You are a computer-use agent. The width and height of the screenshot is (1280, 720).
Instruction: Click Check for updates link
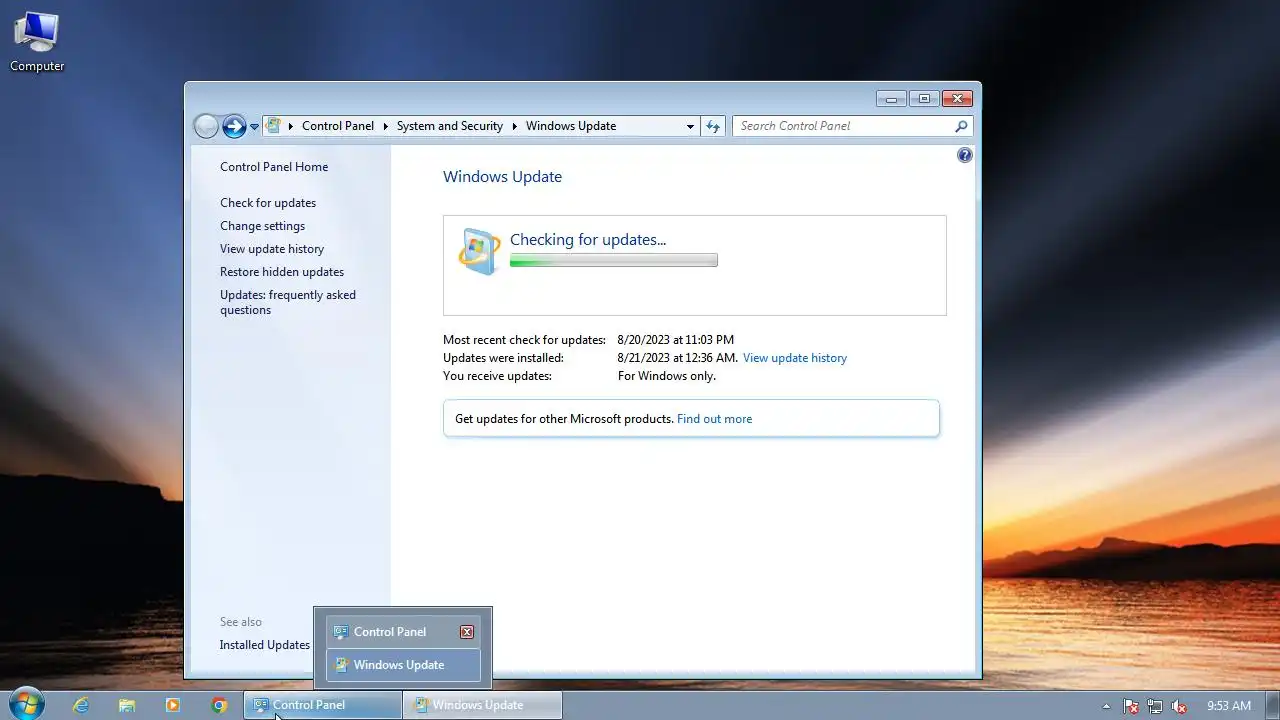(x=268, y=203)
